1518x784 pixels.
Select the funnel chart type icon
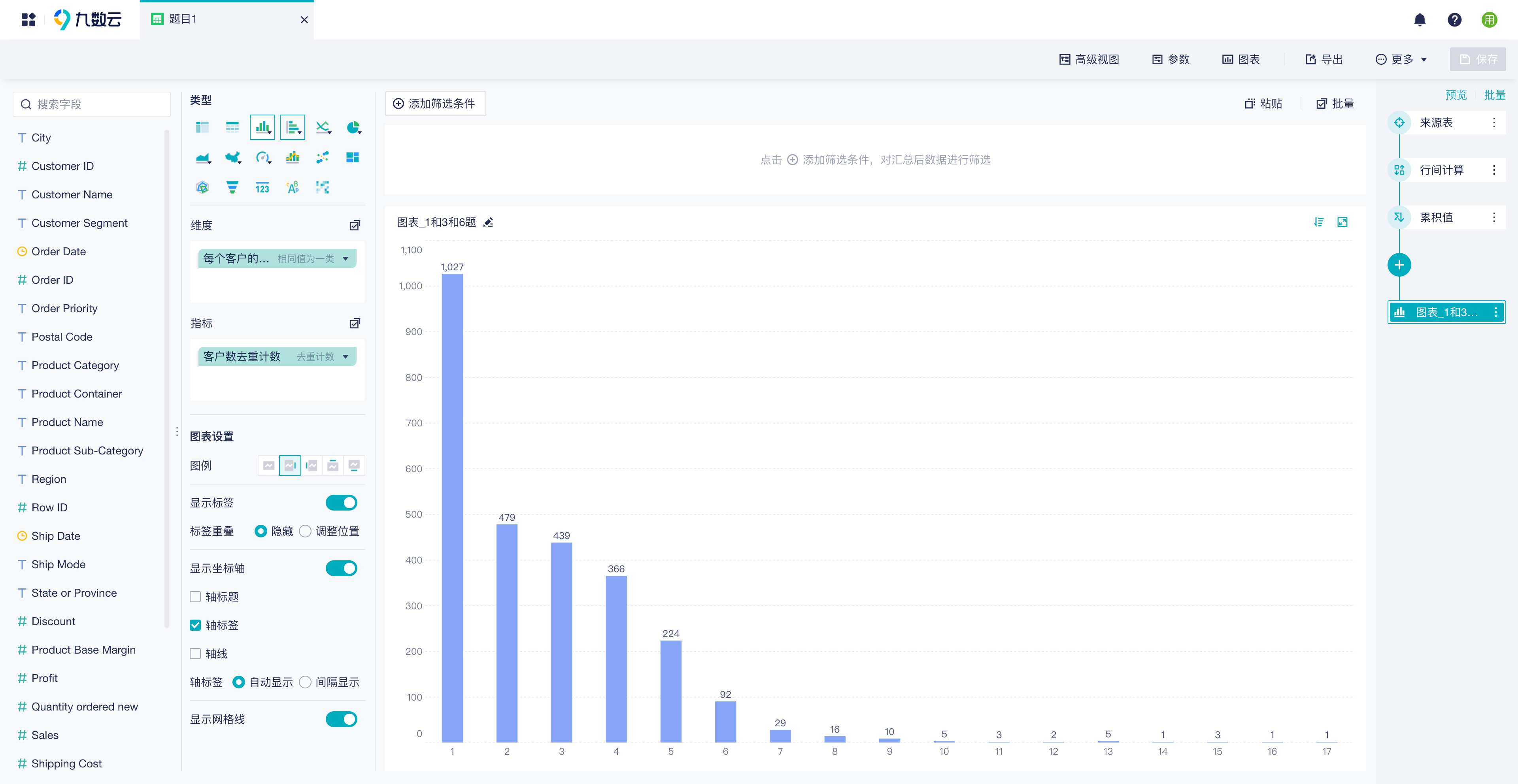(232, 187)
